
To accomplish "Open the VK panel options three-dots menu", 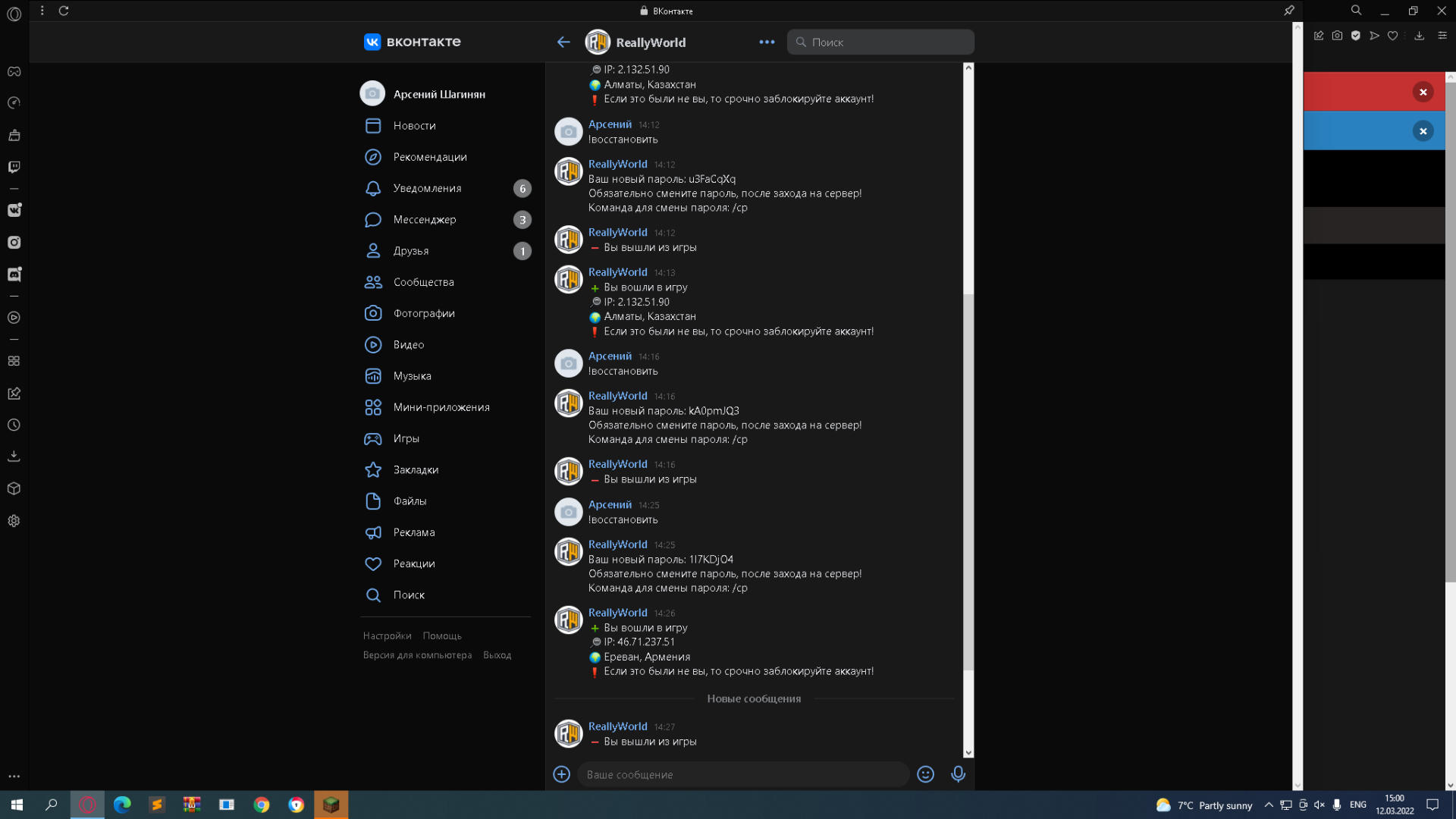I will point(42,11).
